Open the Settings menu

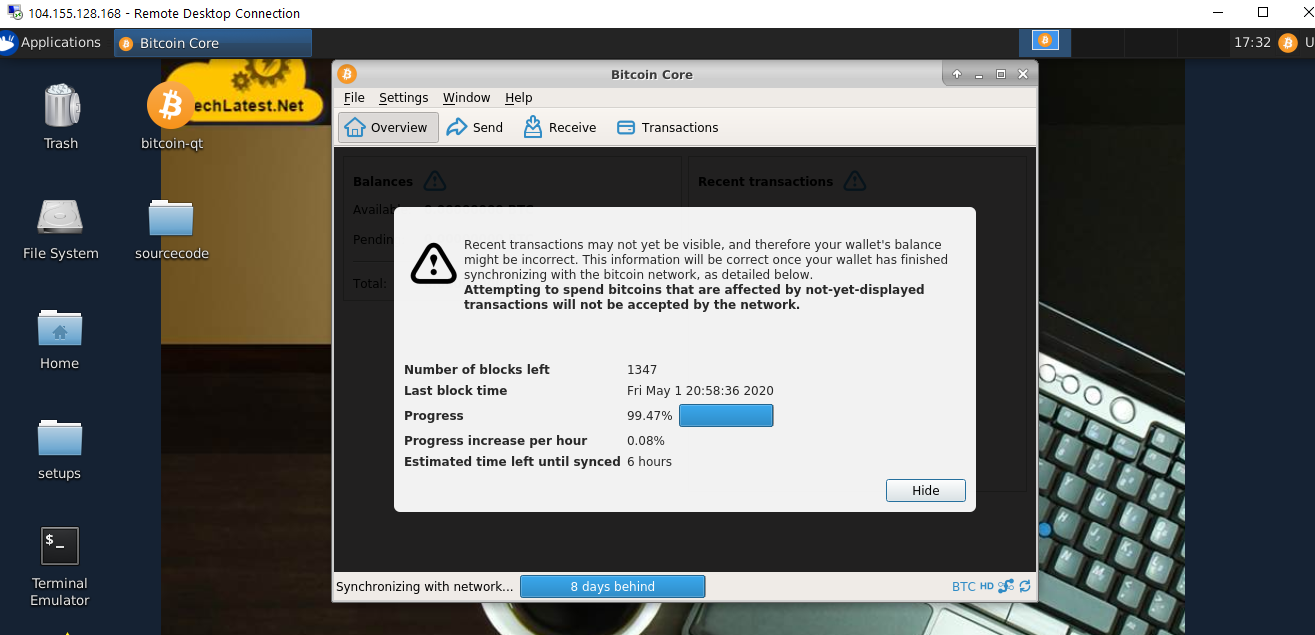[403, 97]
